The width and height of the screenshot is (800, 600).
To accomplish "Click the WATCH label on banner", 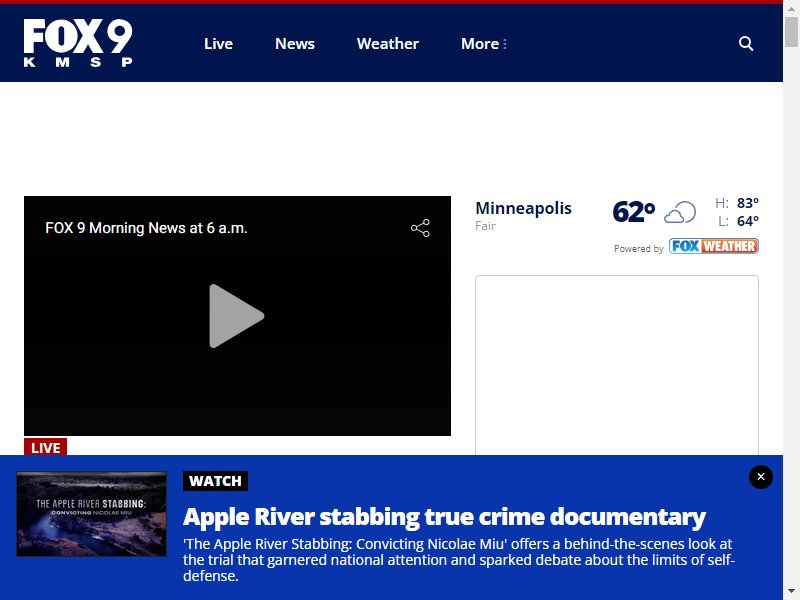I will (x=215, y=481).
